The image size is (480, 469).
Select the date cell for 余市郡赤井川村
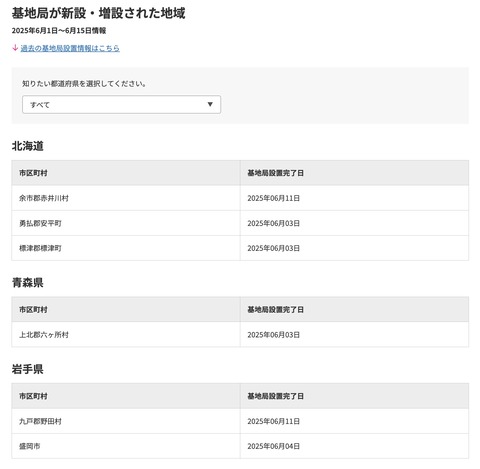point(354,198)
